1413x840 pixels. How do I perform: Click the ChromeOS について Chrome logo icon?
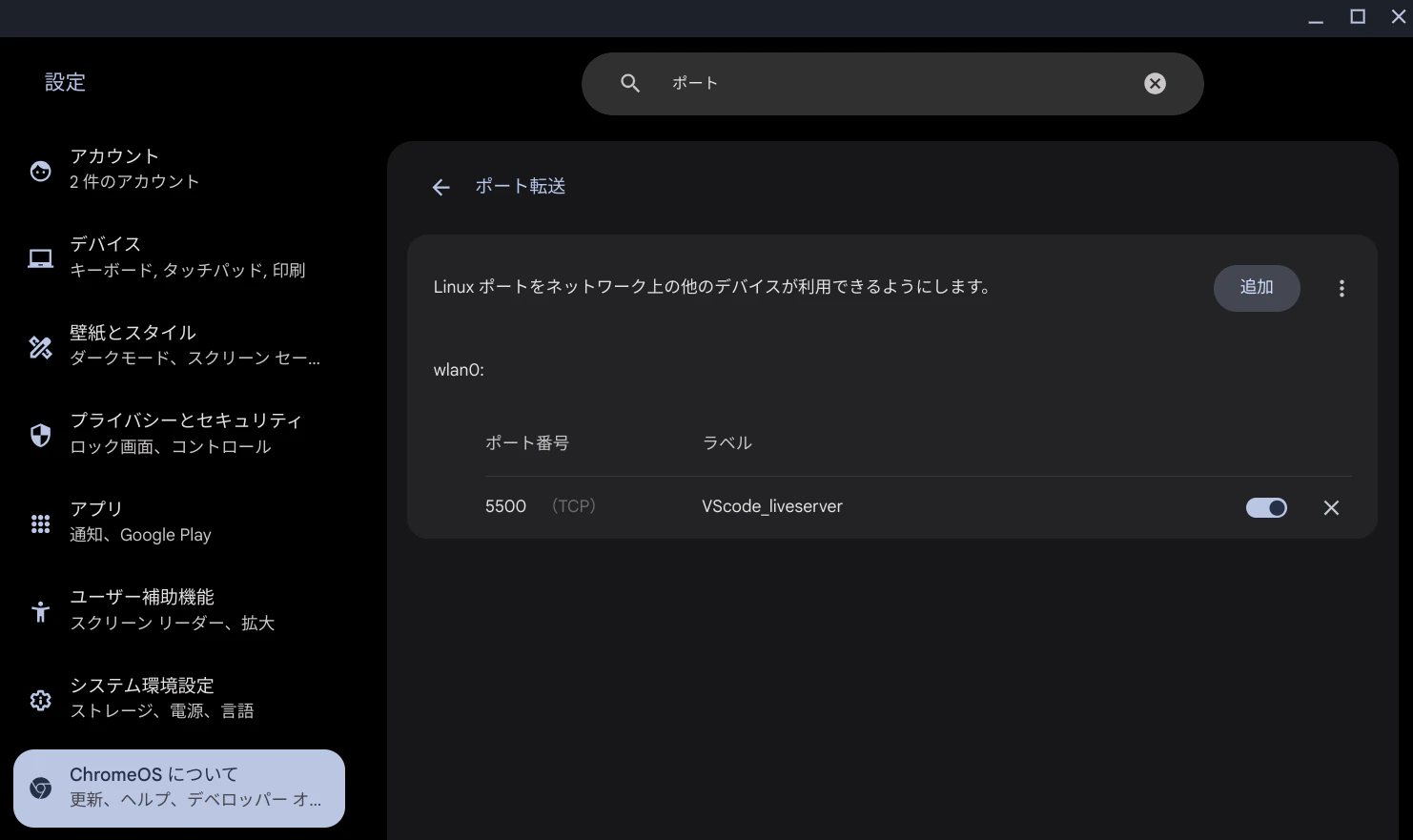[x=40, y=789]
